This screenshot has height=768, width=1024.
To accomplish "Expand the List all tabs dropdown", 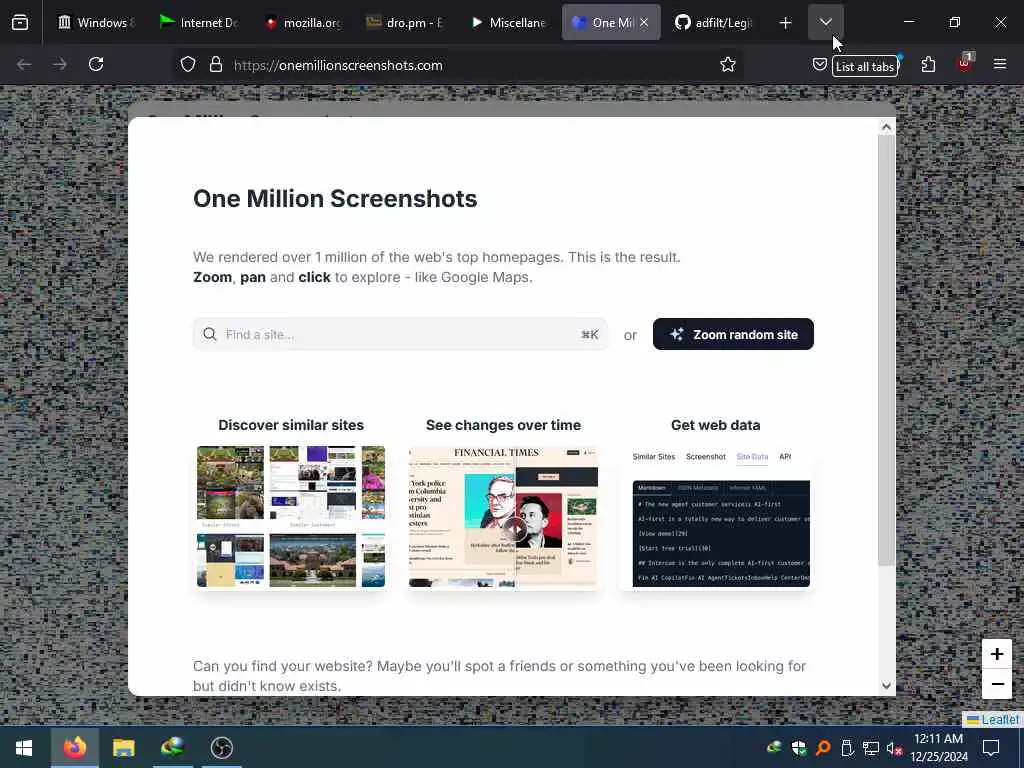I will coord(826,22).
